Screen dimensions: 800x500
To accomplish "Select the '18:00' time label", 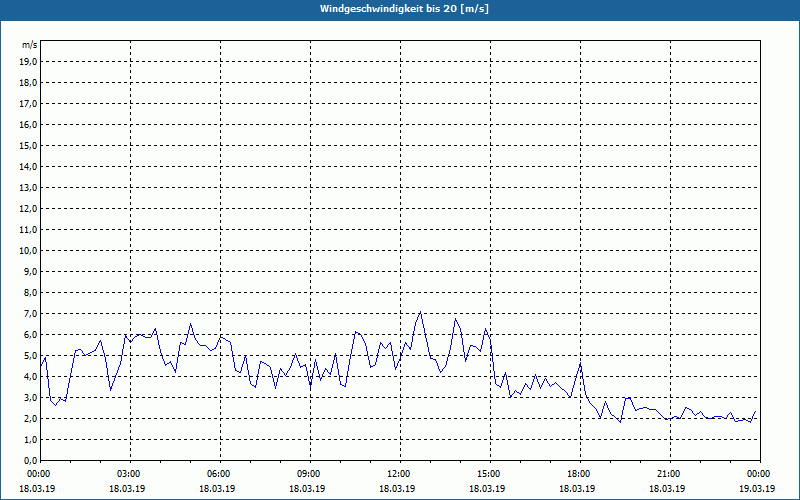I will pos(580,474).
